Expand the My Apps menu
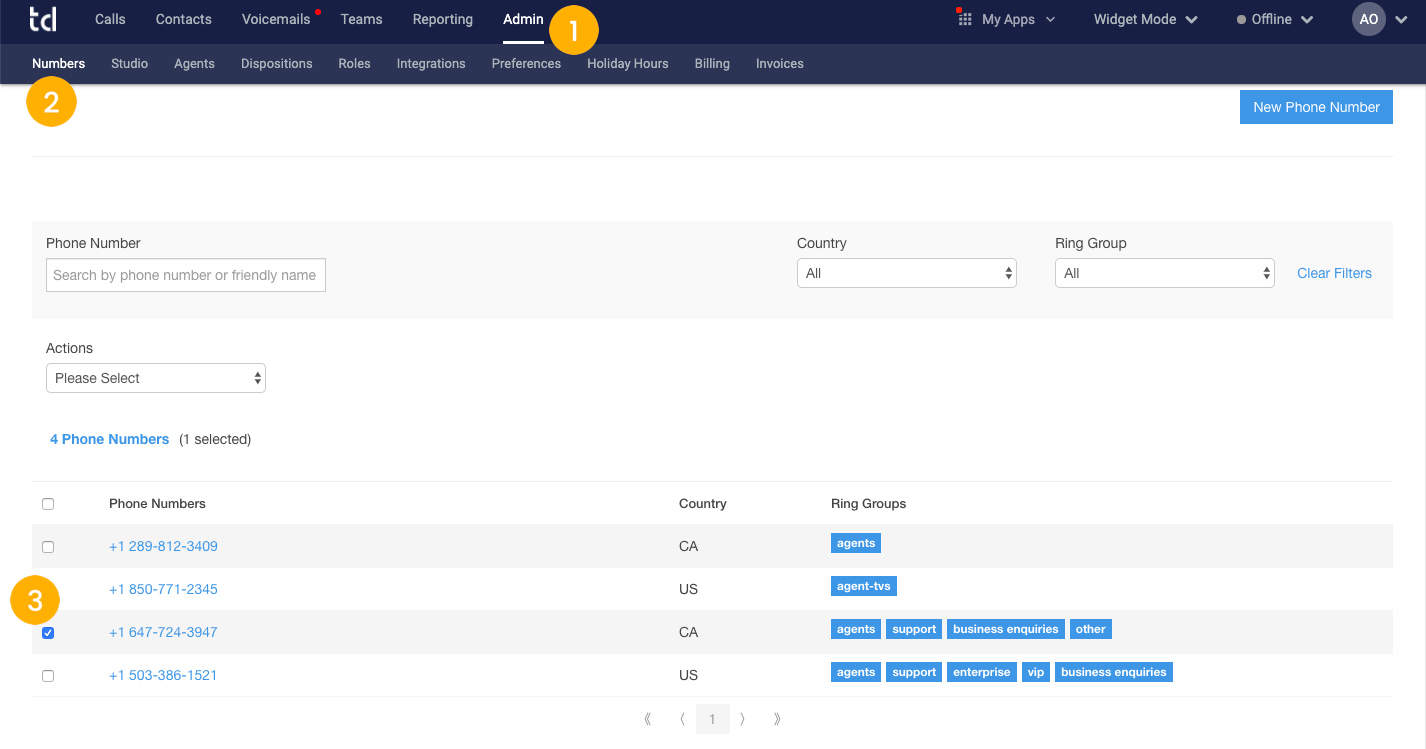The height and width of the screenshot is (749, 1426). 1018,19
